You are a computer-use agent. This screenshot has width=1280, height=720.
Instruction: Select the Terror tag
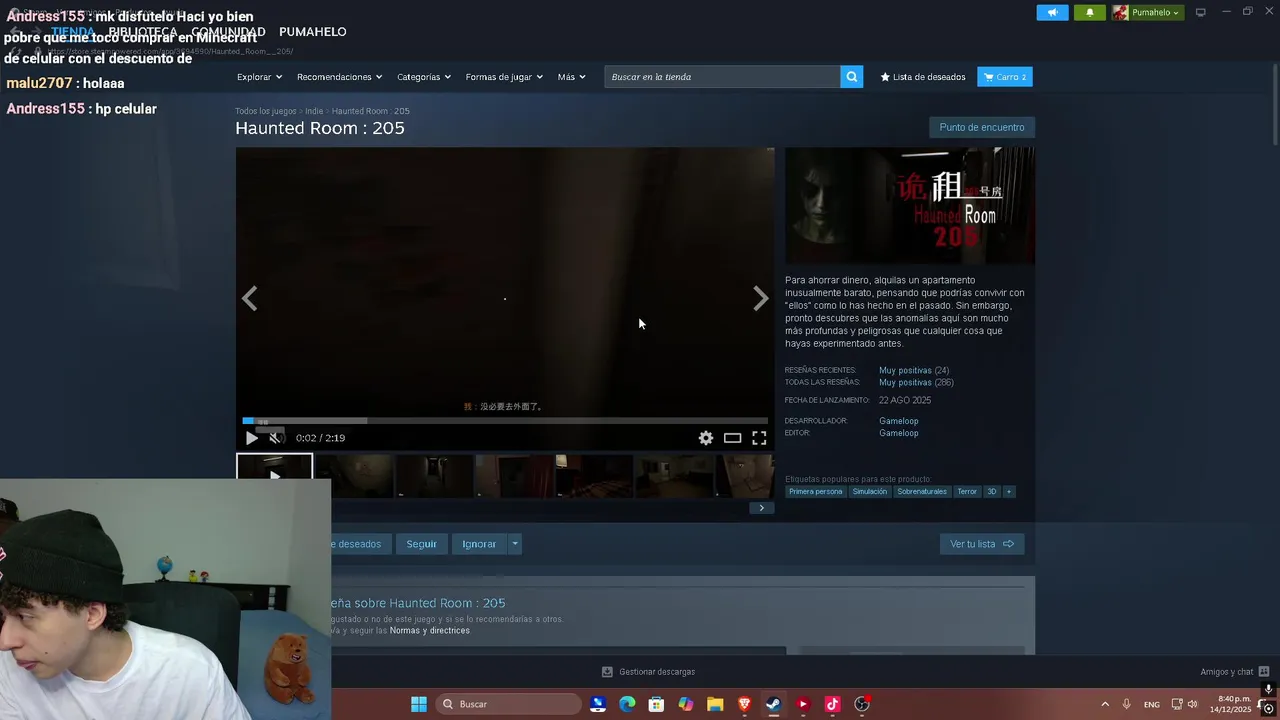pyautogui.click(x=967, y=492)
